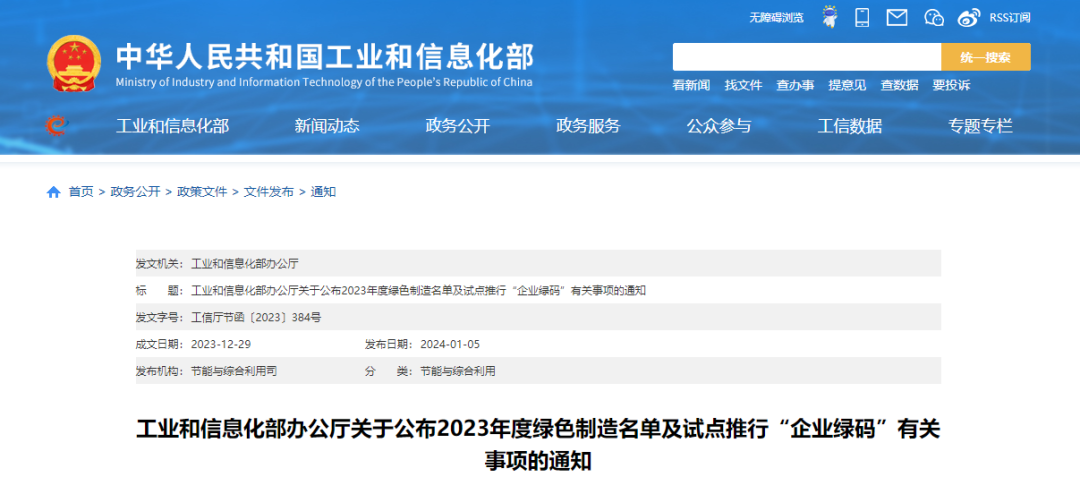The width and height of the screenshot is (1080, 494).
Task: Click the red gear logo icon
Action: coord(56,125)
